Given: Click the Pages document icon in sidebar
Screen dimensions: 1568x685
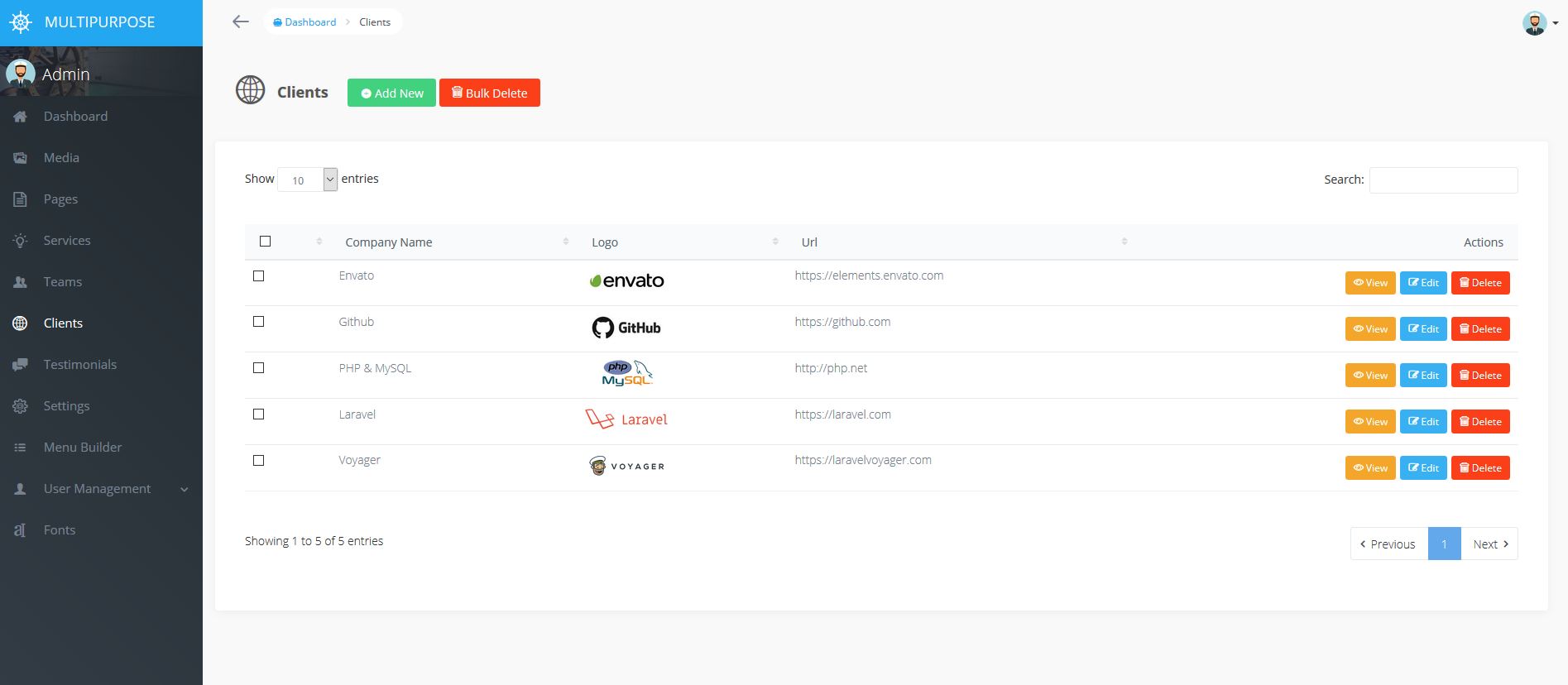Looking at the screenshot, I should [x=21, y=199].
